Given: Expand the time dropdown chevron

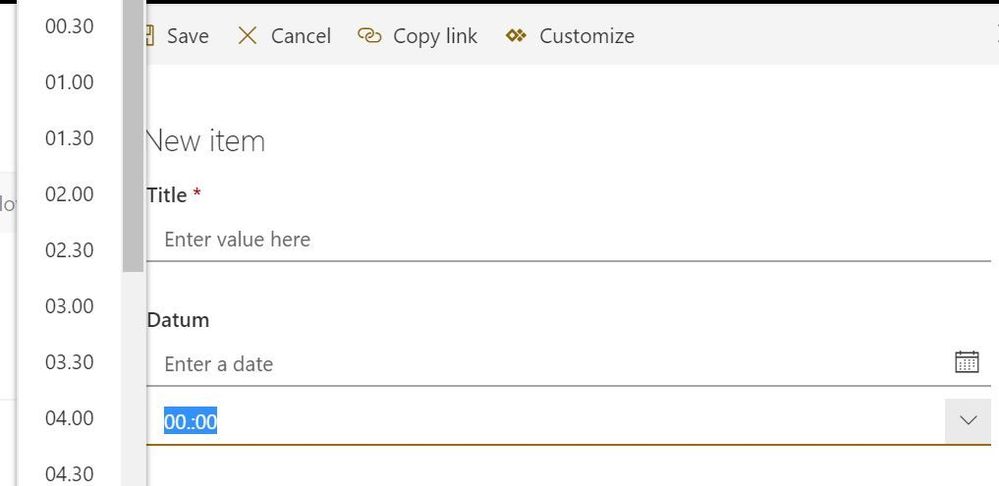Looking at the screenshot, I should click(x=967, y=421).
